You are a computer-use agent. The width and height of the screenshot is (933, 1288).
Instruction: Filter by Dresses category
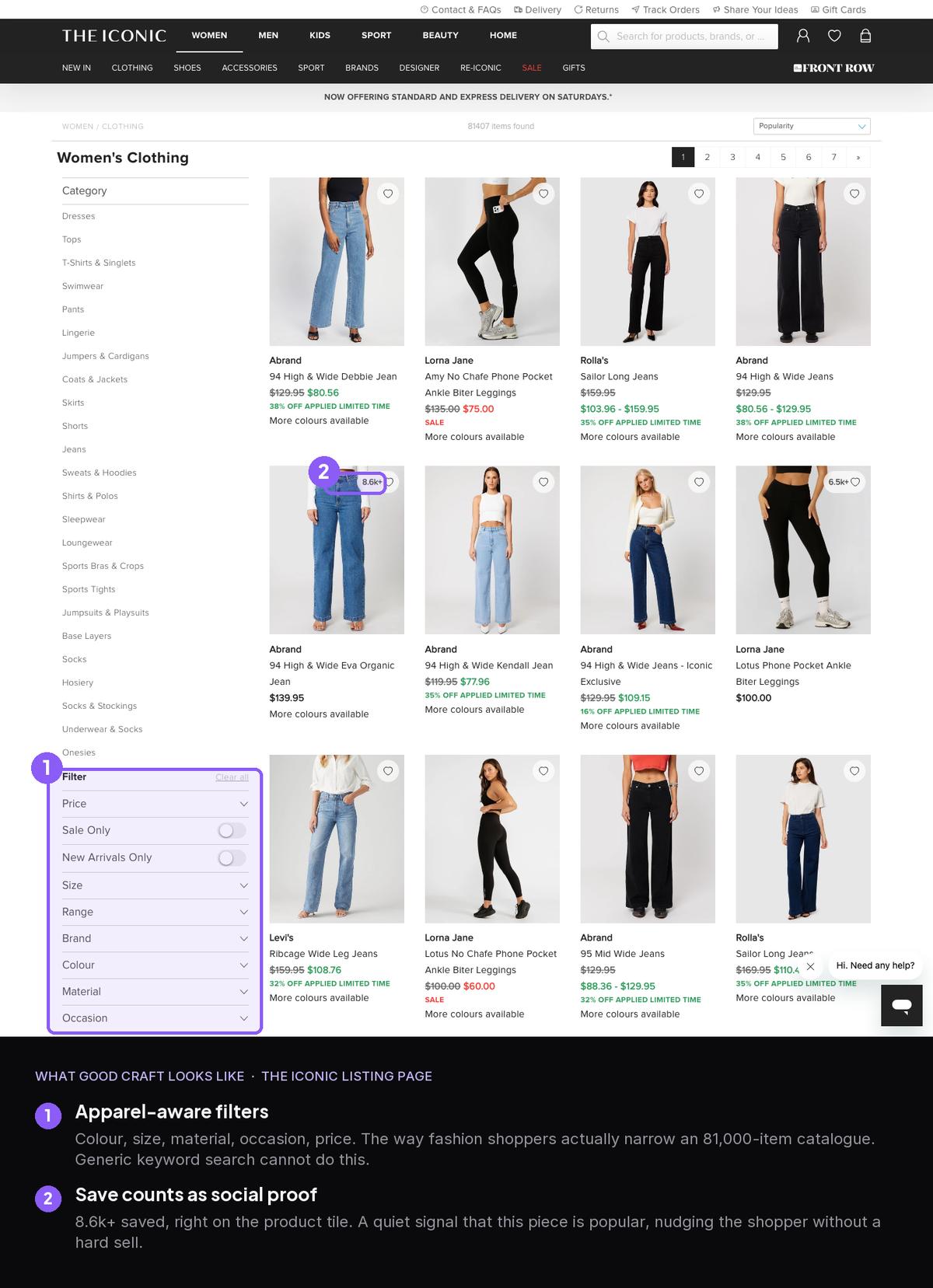(79, 216)
